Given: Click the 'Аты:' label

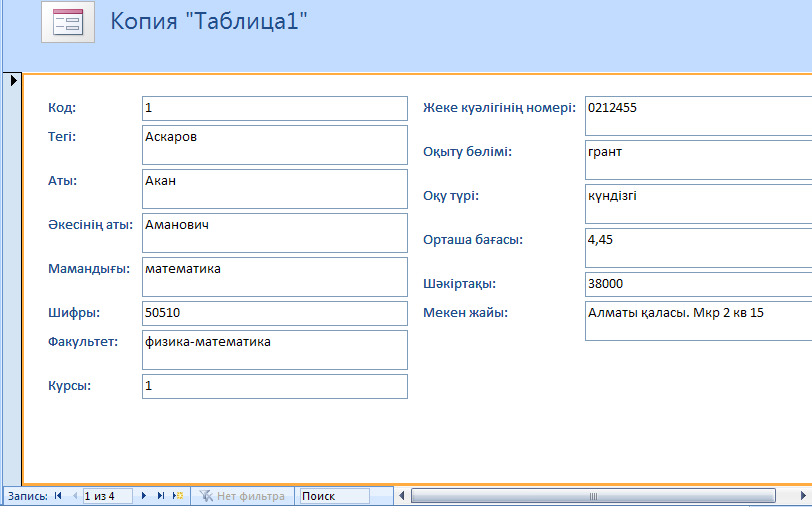Looking at the screenshot, I should 62,181.
